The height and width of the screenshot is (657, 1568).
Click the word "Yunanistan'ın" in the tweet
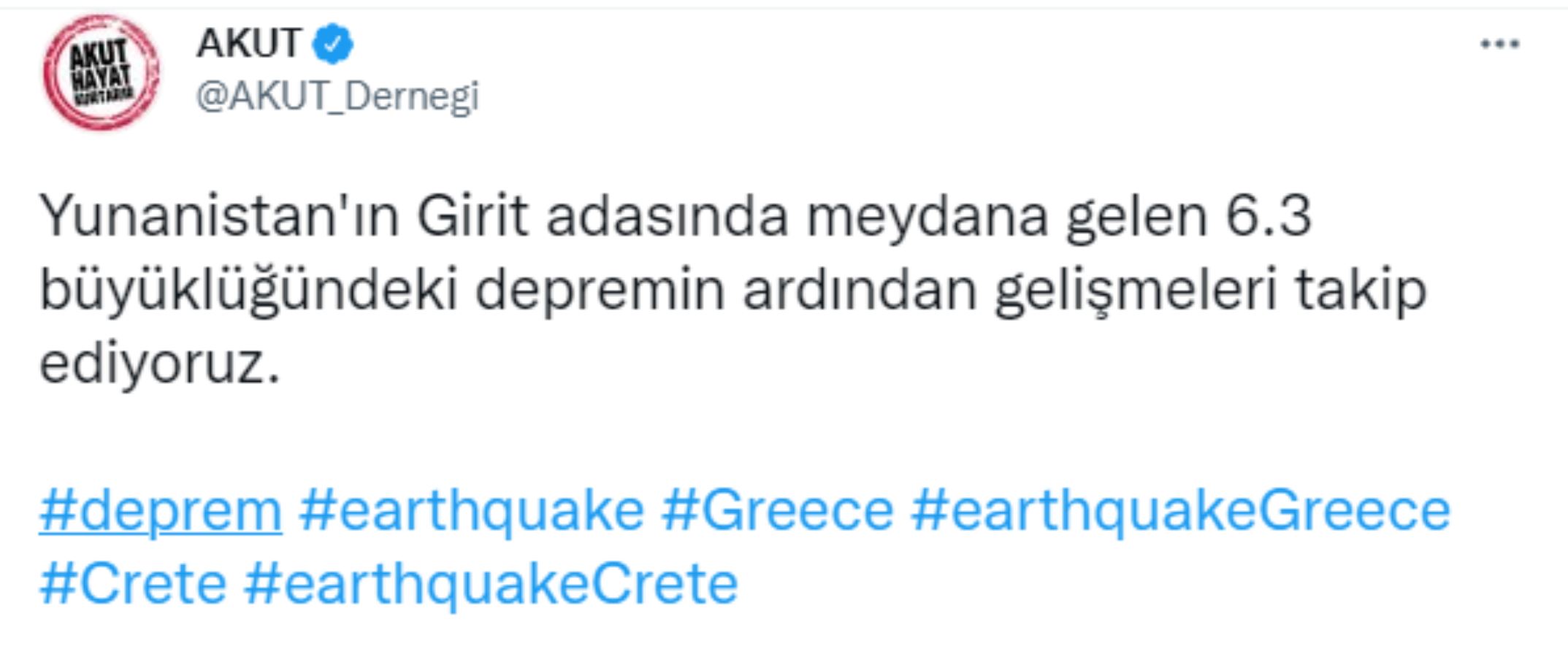(x=219, y=216)
